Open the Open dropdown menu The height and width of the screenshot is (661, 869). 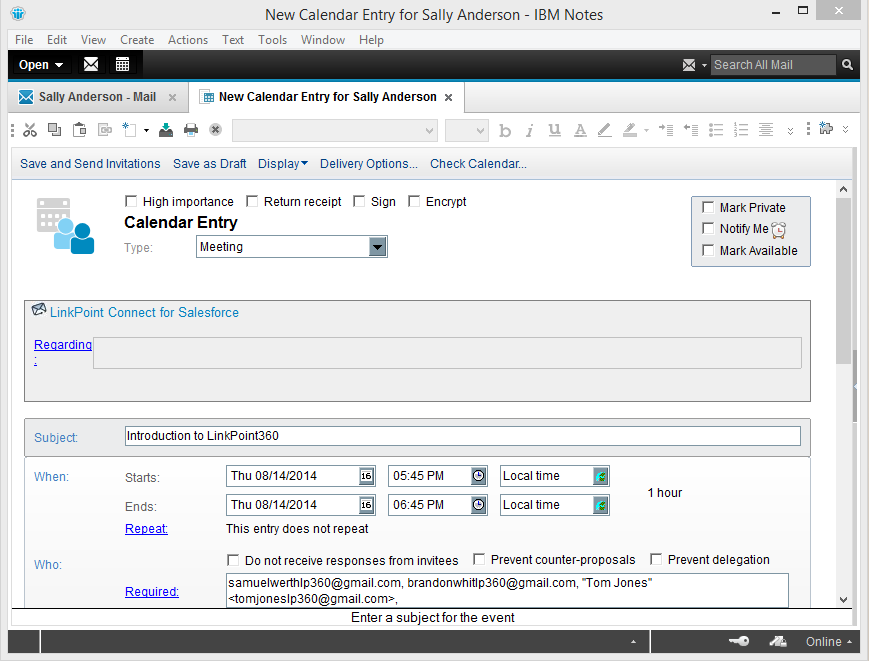tap(41, 65)
